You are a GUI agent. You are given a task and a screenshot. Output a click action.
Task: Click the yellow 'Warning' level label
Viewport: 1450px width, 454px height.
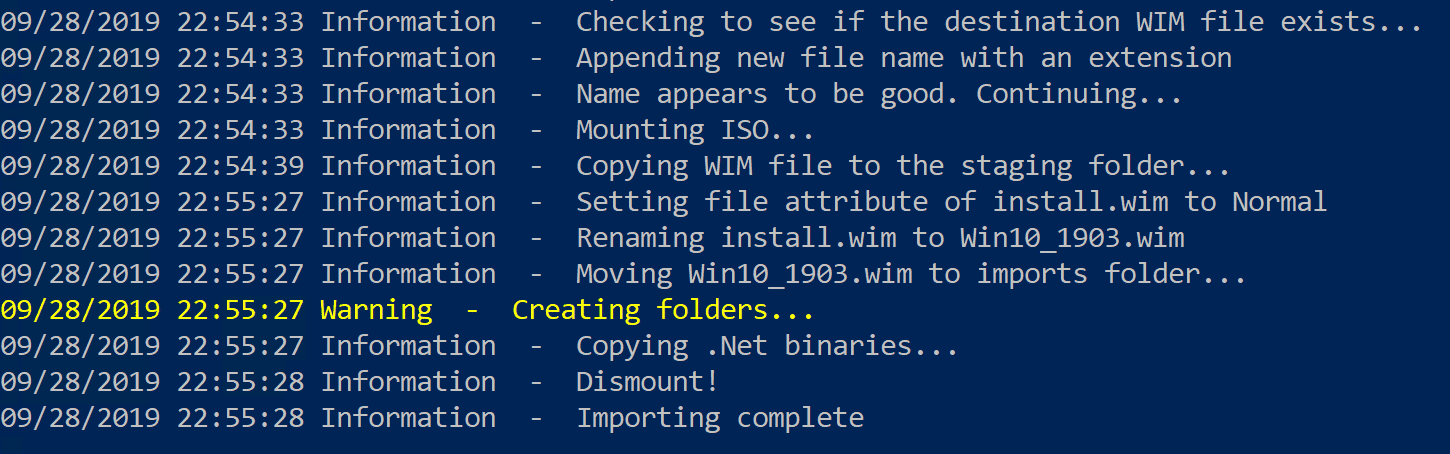point(376,310)
